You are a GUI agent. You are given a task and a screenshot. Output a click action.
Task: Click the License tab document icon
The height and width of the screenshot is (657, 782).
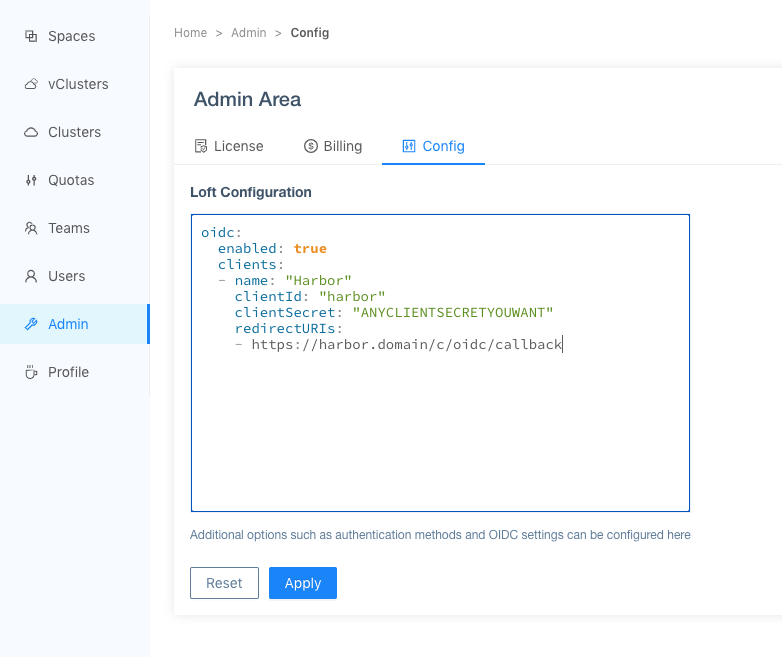coord(200,146)
